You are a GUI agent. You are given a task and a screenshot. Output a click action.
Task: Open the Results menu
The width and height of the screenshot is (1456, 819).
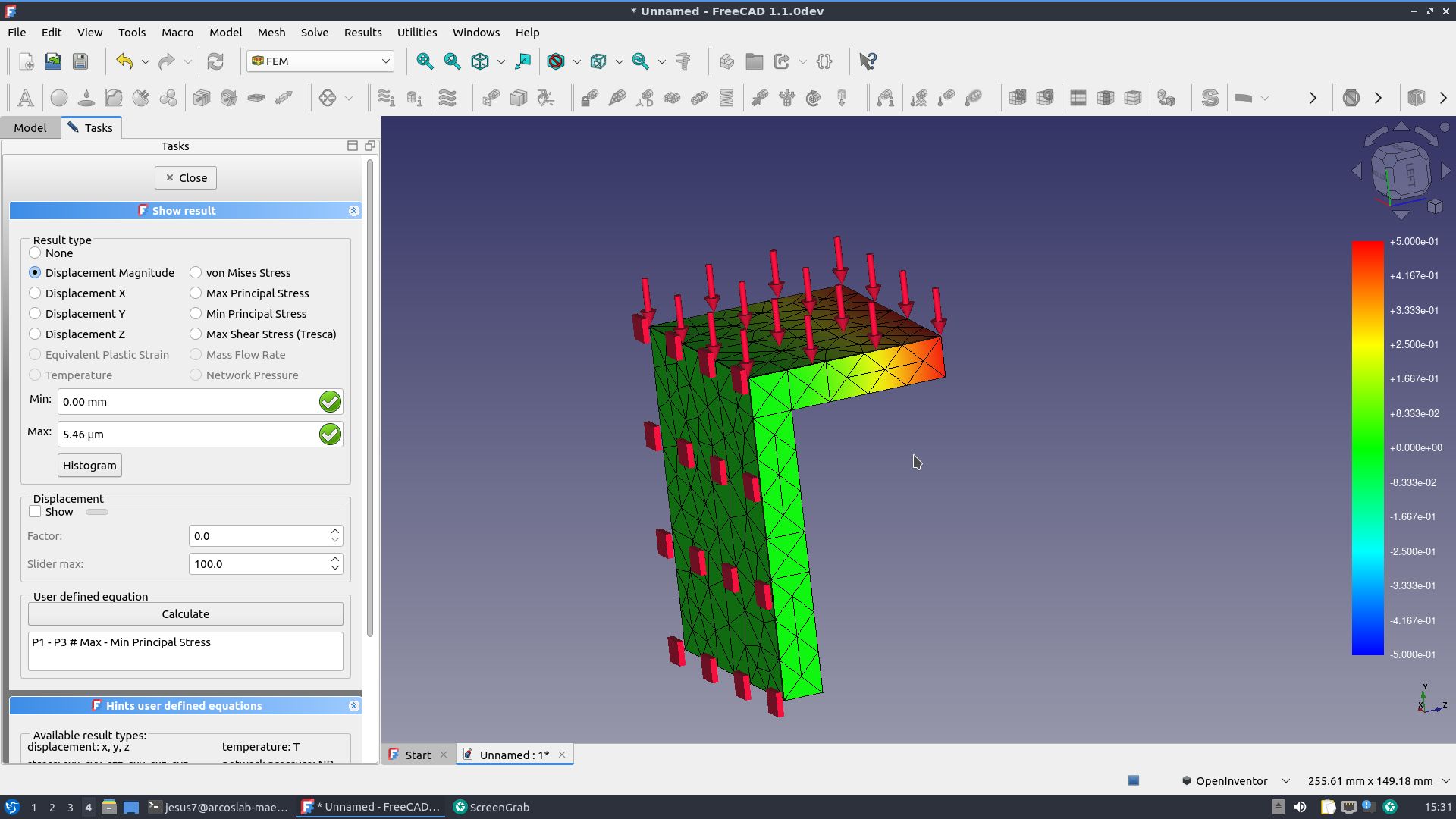pyautogui.click(x=363, y=33)
